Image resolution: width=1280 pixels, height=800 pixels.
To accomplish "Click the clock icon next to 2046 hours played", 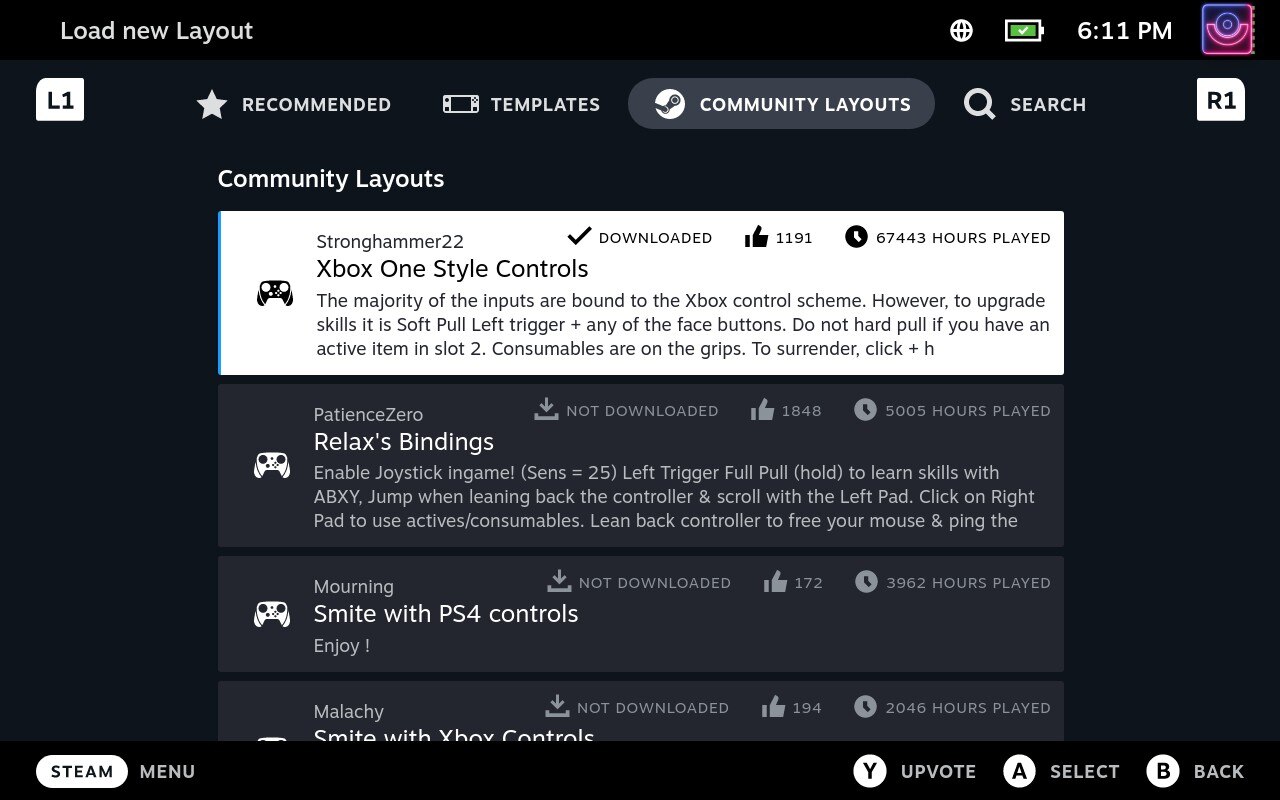I will coord(865,707).
